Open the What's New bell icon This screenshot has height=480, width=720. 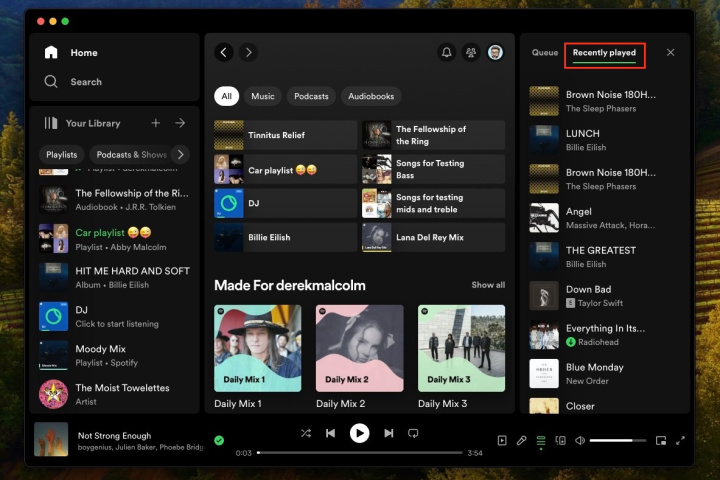coord(446,52)
